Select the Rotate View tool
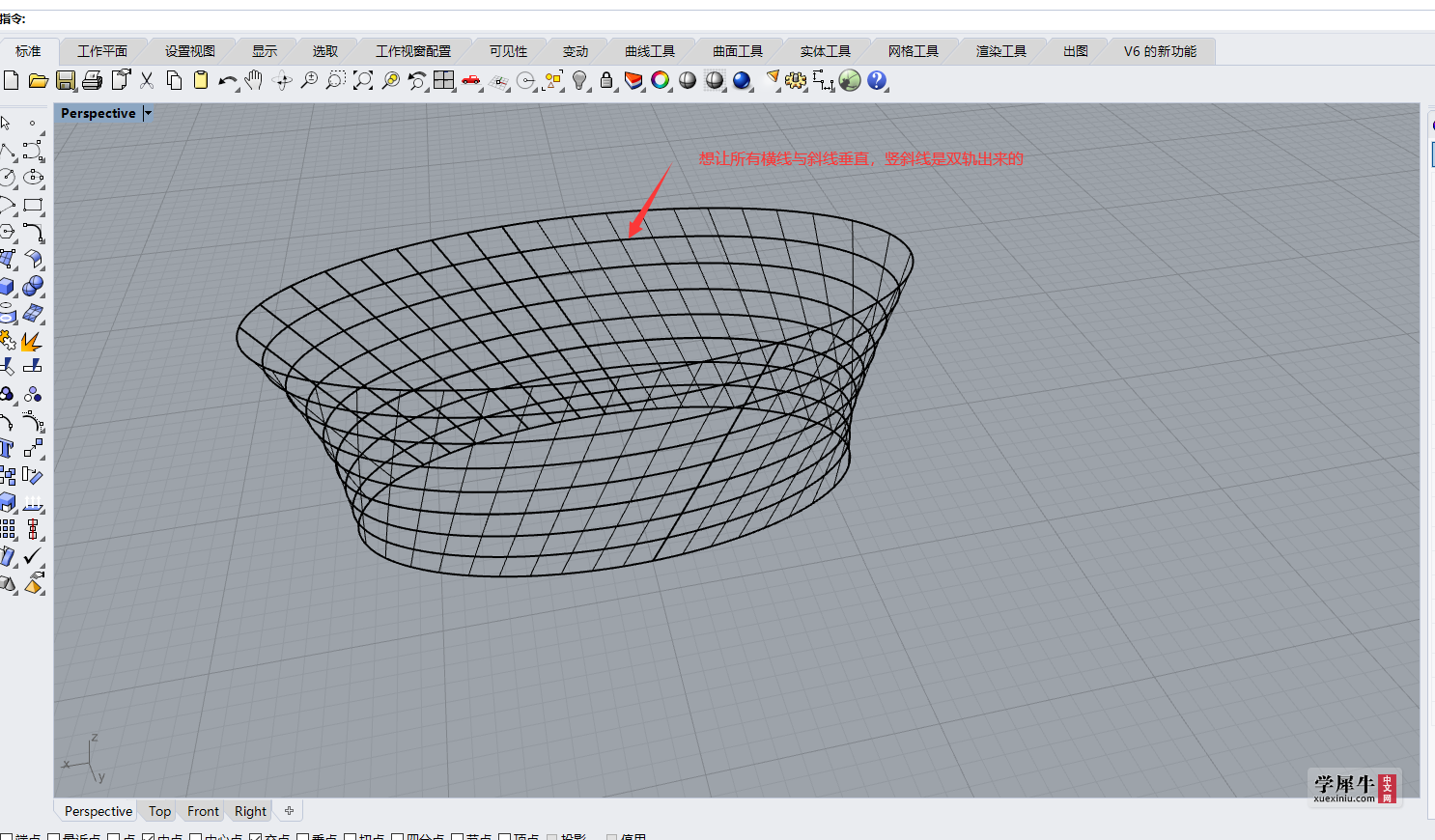The width and height of the screenshot is (1435, 840). [x=282, y=81]
